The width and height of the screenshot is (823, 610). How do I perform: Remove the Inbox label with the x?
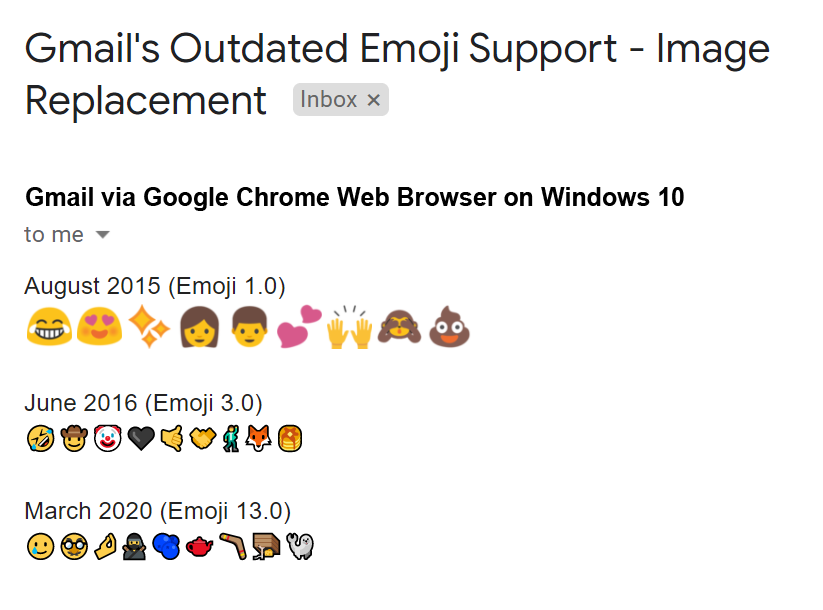372,100
